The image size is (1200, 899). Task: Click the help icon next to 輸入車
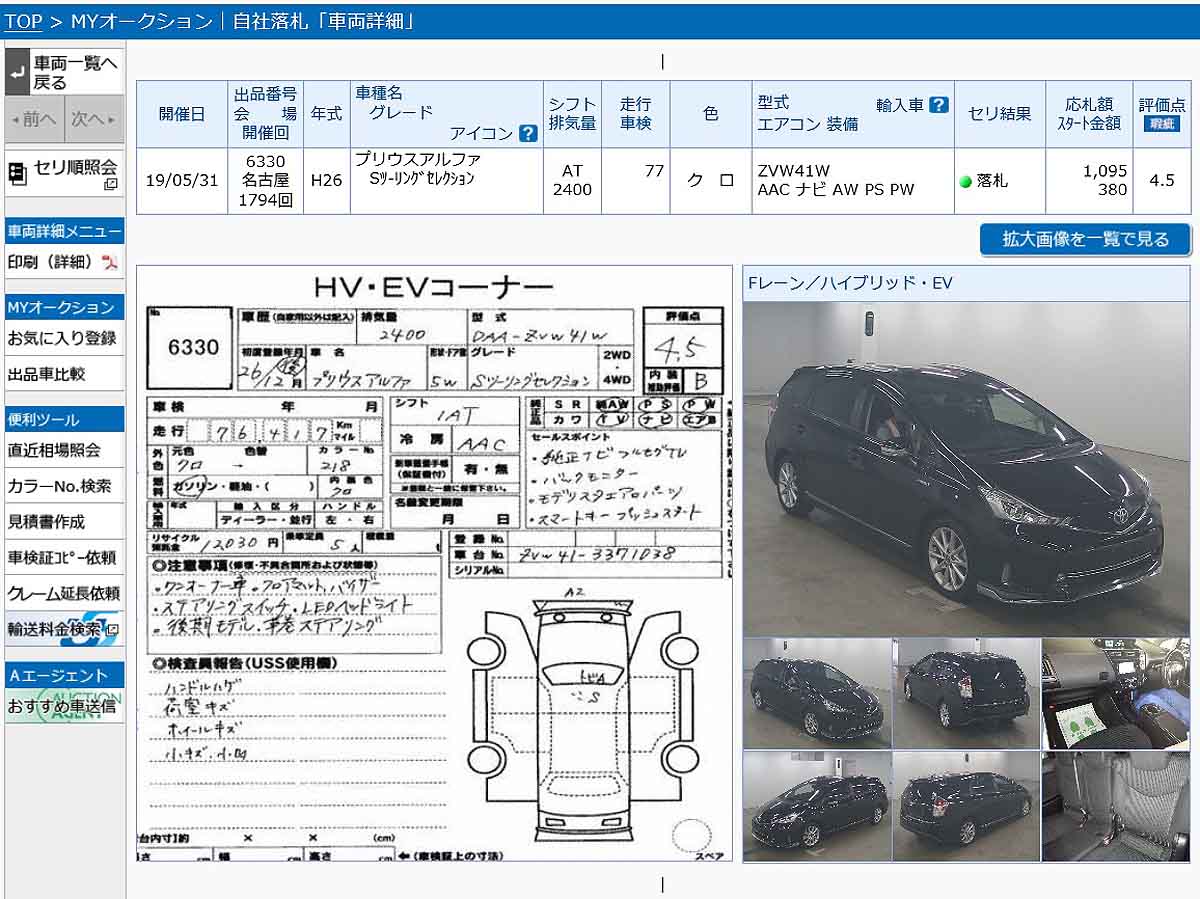click(938, 105)
